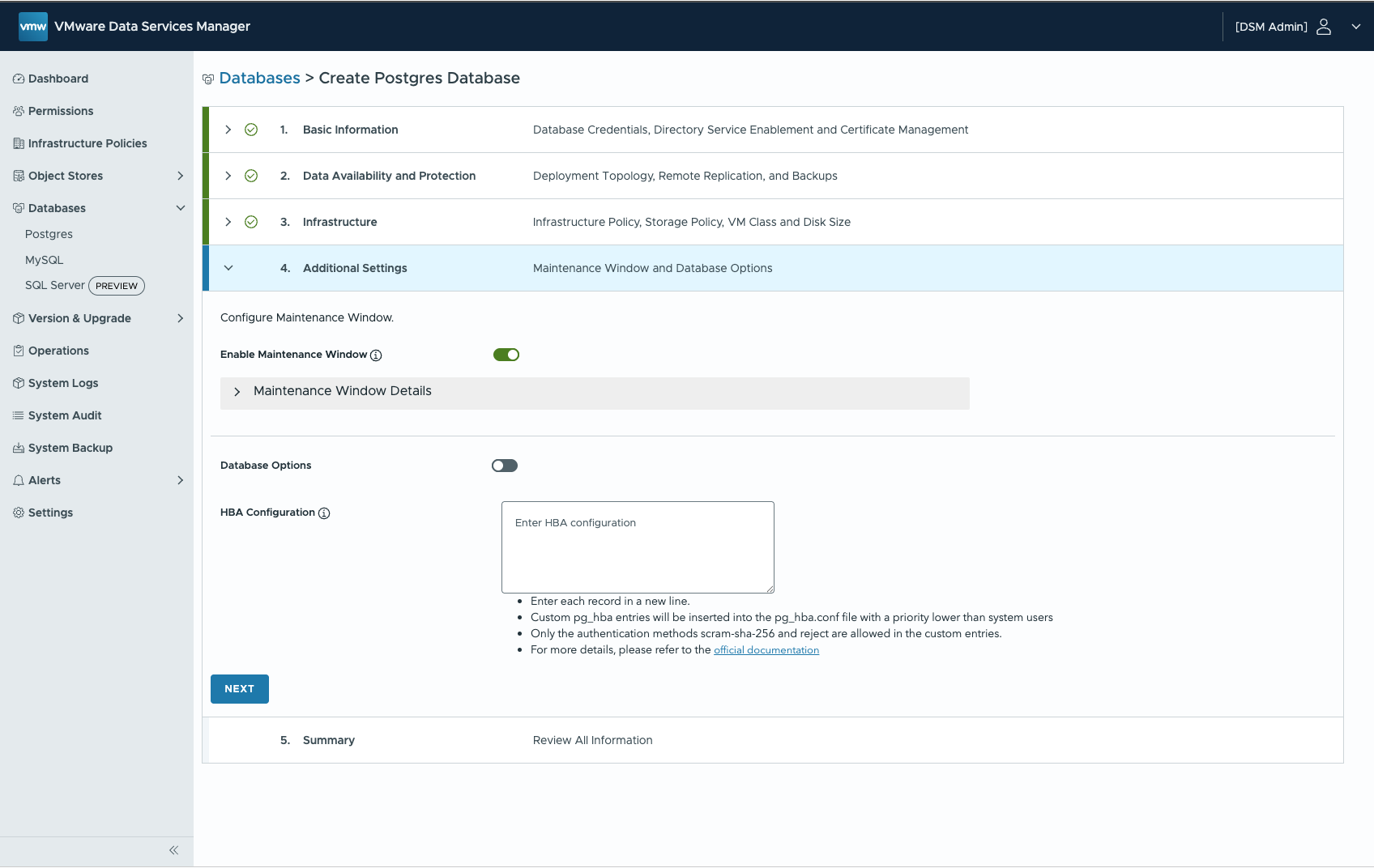Open the Postgres databases page
This screenshot has height=868, width=1374.
(x=49, y=234)
